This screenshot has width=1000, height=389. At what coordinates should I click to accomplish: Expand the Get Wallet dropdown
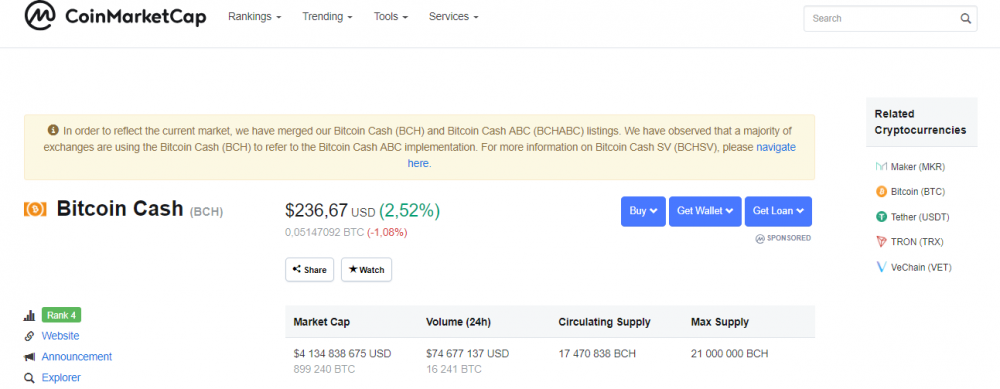point(705,211)
